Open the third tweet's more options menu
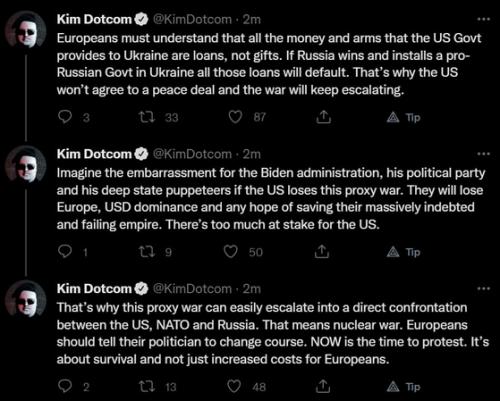 click(x=483, y=289)
